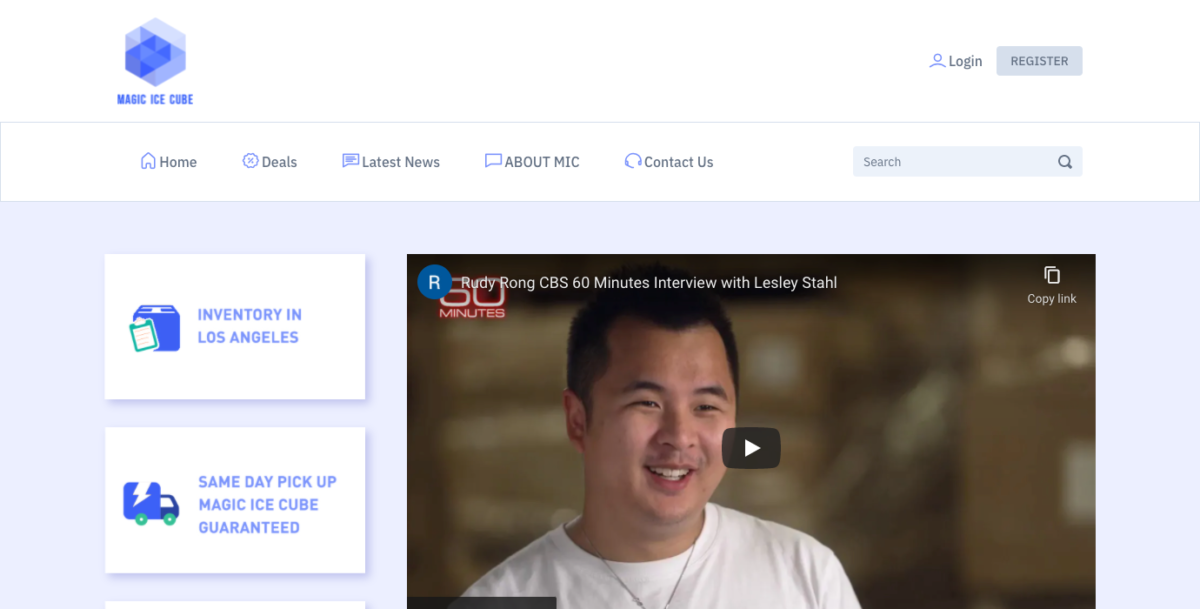Select the Same Day Pick Up card
1200x609 pixels.
(235, 500)
